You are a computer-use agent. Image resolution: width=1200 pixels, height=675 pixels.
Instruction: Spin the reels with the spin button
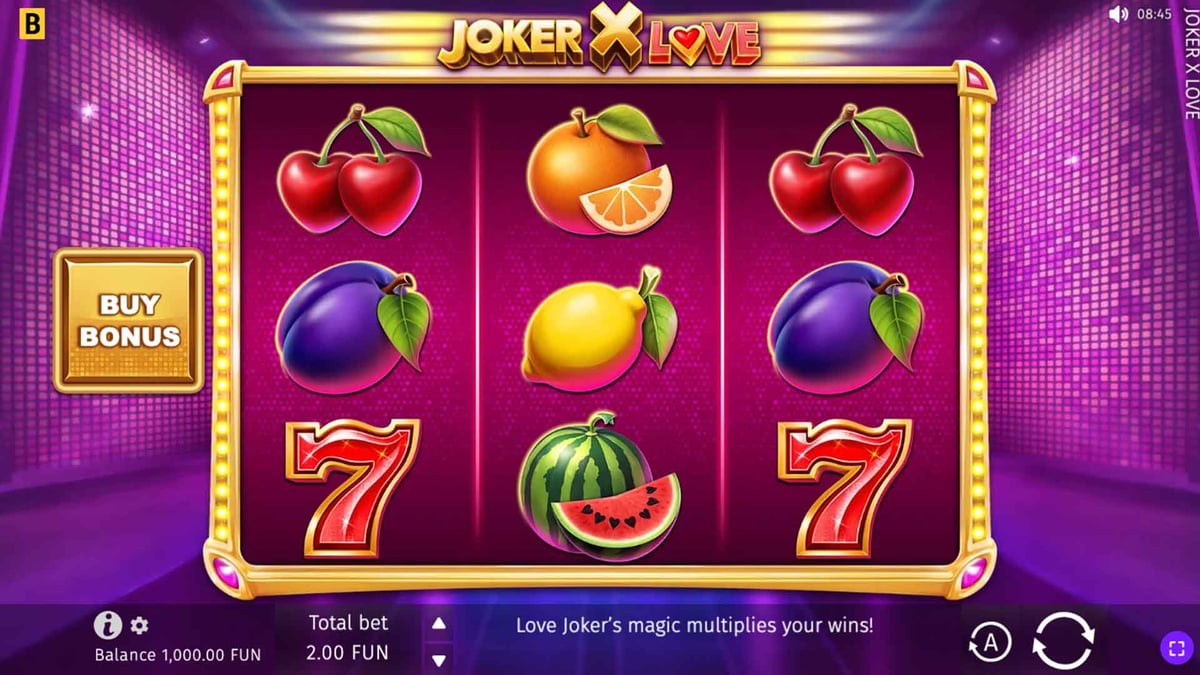1064,640
